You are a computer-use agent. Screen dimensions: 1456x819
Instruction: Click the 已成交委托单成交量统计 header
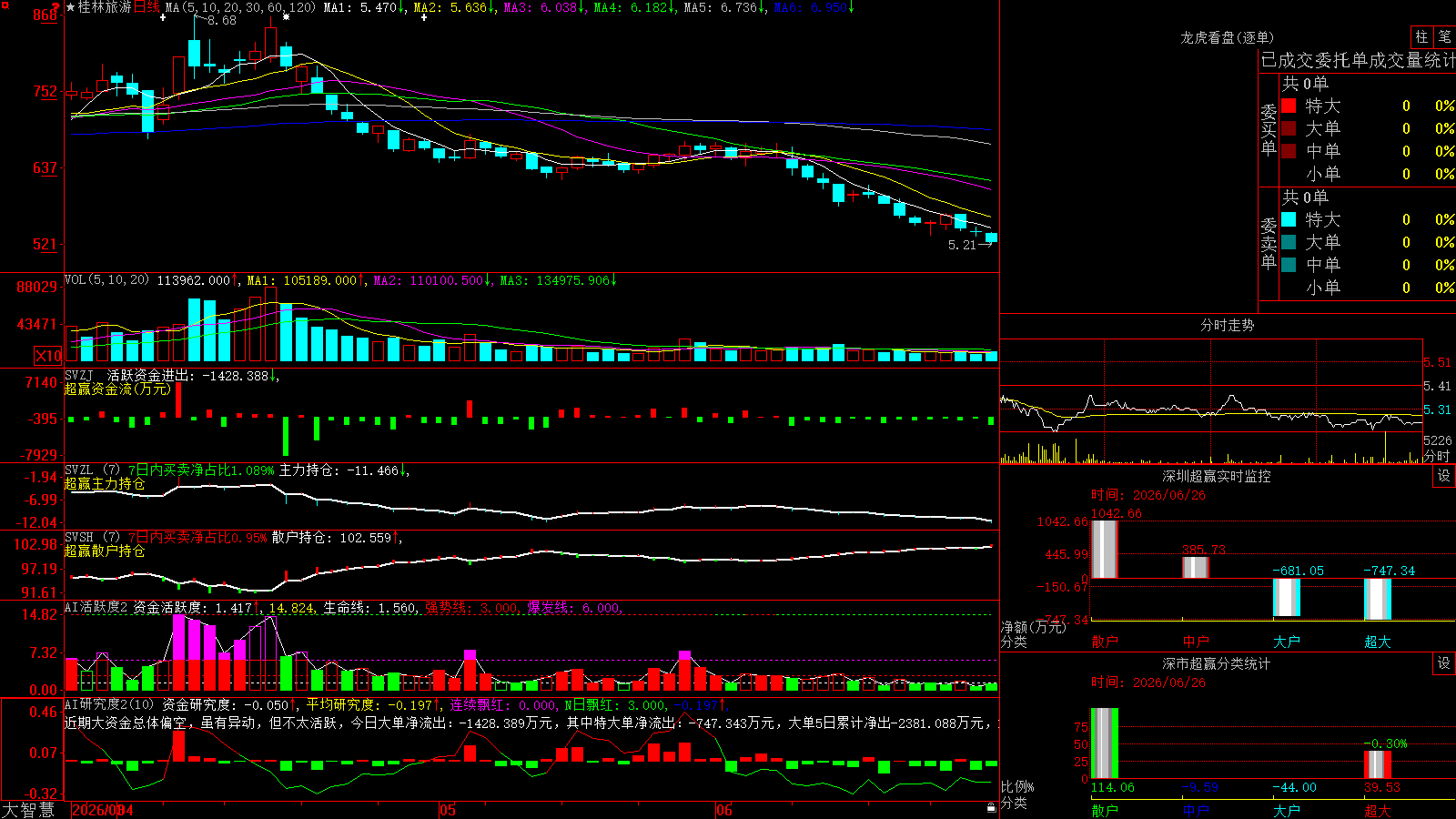(x=1358, y=60)
